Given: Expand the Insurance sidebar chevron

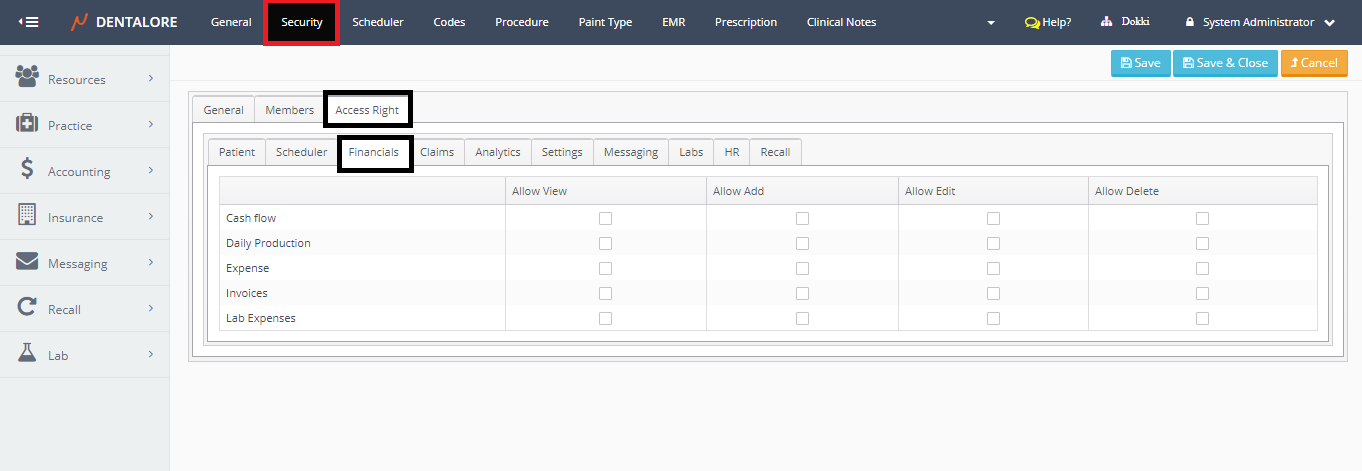Looking at the screenshot, I should pyautogui.click(x=151, y=216).
